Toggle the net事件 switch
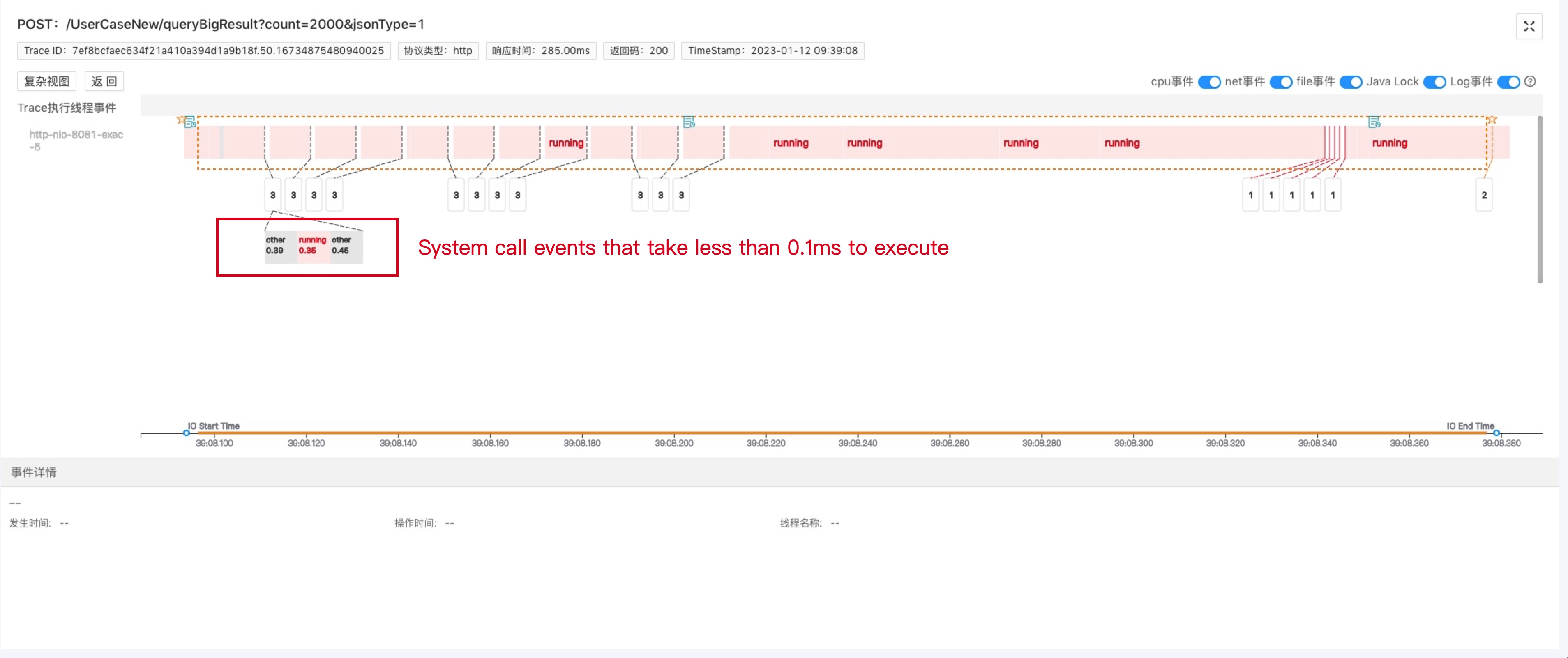 pos(1281,82)
